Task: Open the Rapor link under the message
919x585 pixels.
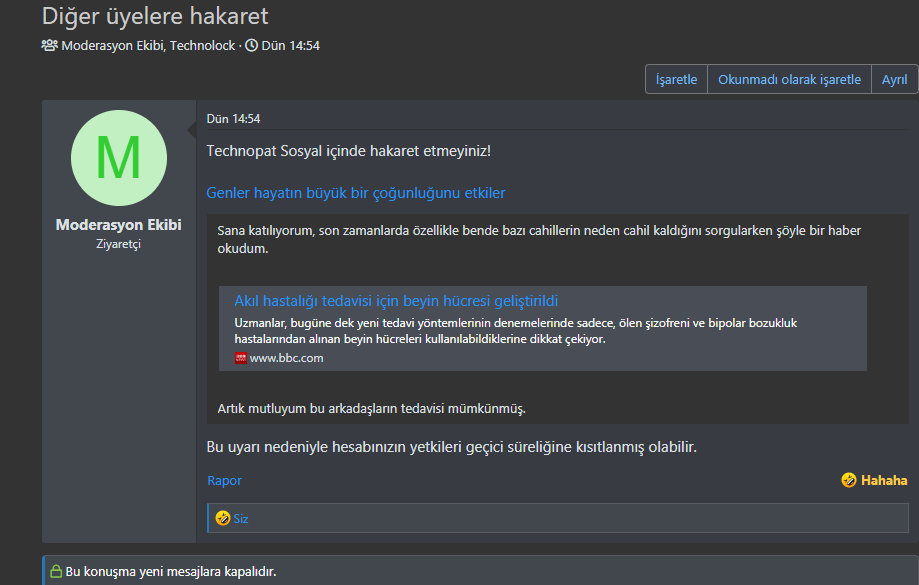Action: pyautogui.click(x=225, y=481)
